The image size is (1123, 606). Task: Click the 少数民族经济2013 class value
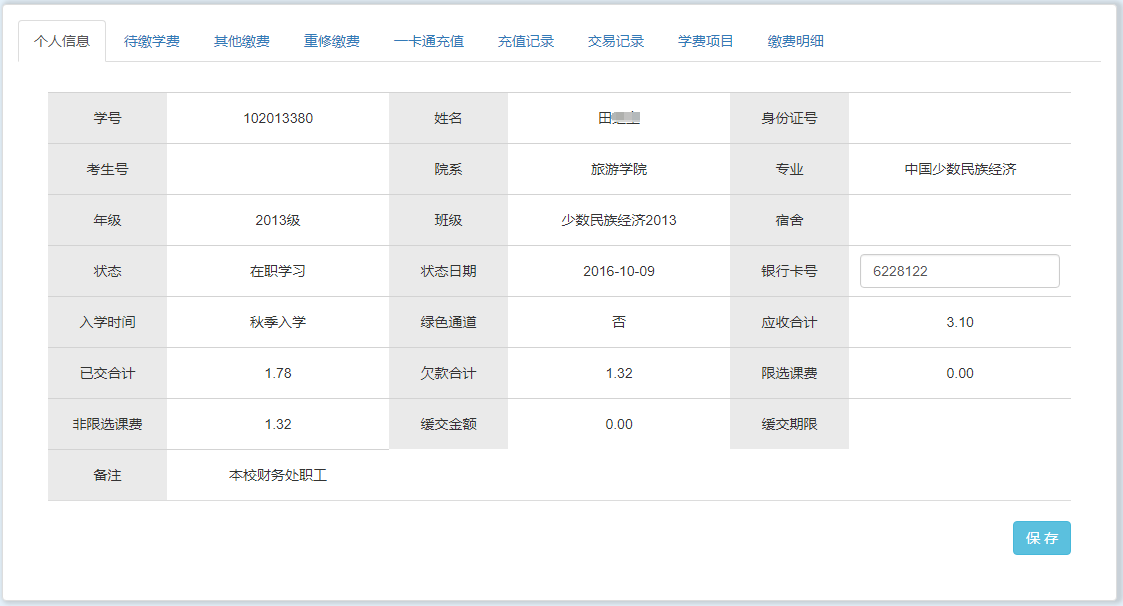[619, 220]
